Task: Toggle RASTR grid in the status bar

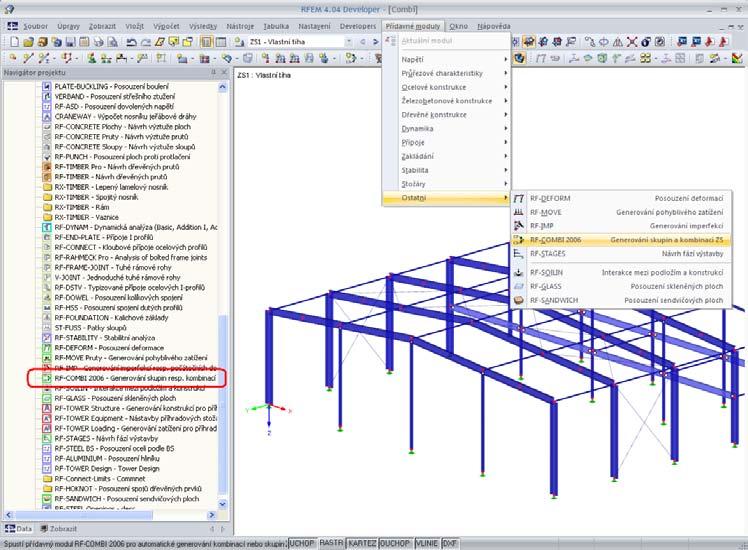Action: click(331, 543)
